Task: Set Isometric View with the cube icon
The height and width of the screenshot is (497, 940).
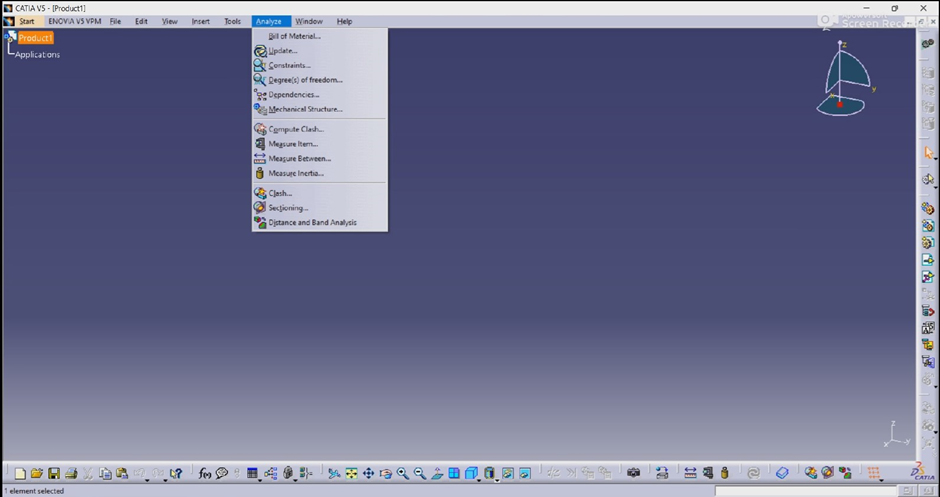Action: 471,473
